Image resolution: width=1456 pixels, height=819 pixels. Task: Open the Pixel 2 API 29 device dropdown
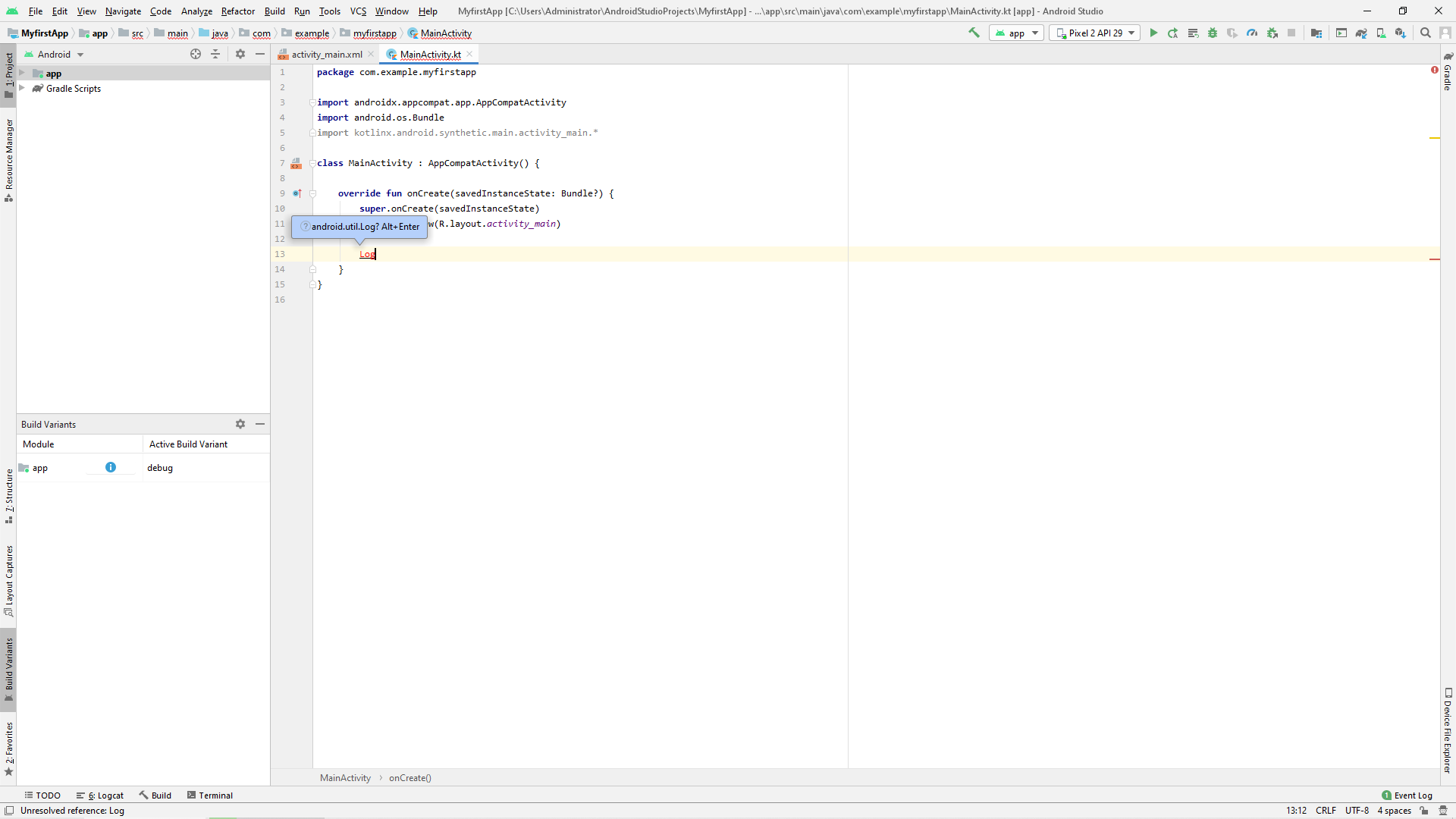point(1095,33)
